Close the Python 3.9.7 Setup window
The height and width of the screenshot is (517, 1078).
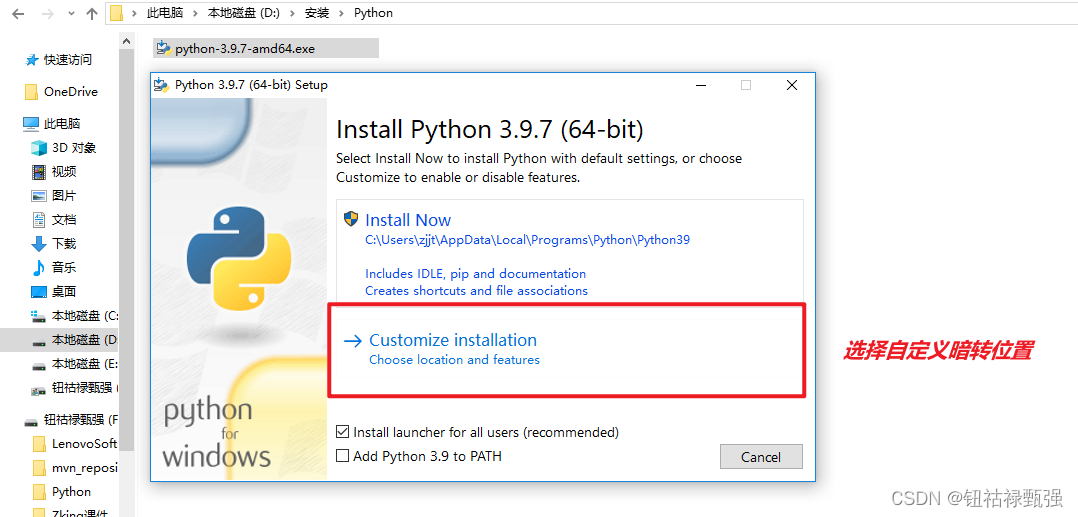(x=792, y=85)
